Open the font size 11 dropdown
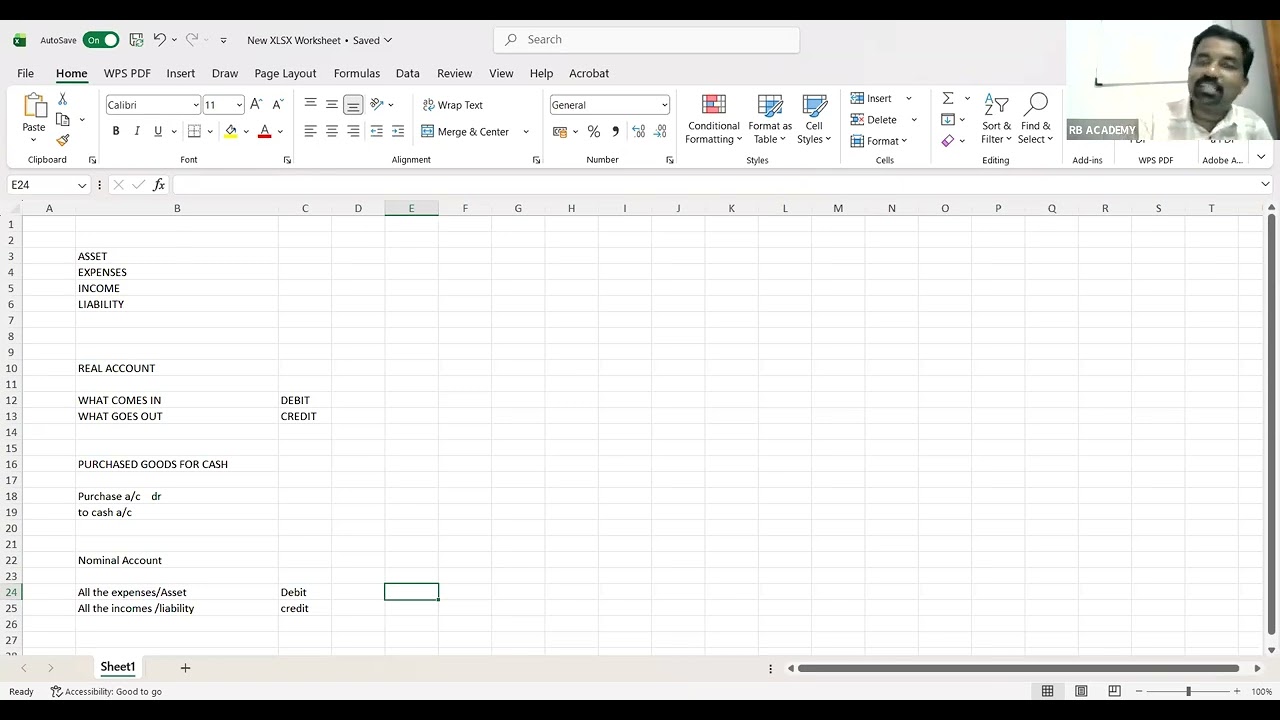1280x720 pixels. point(239,105)
